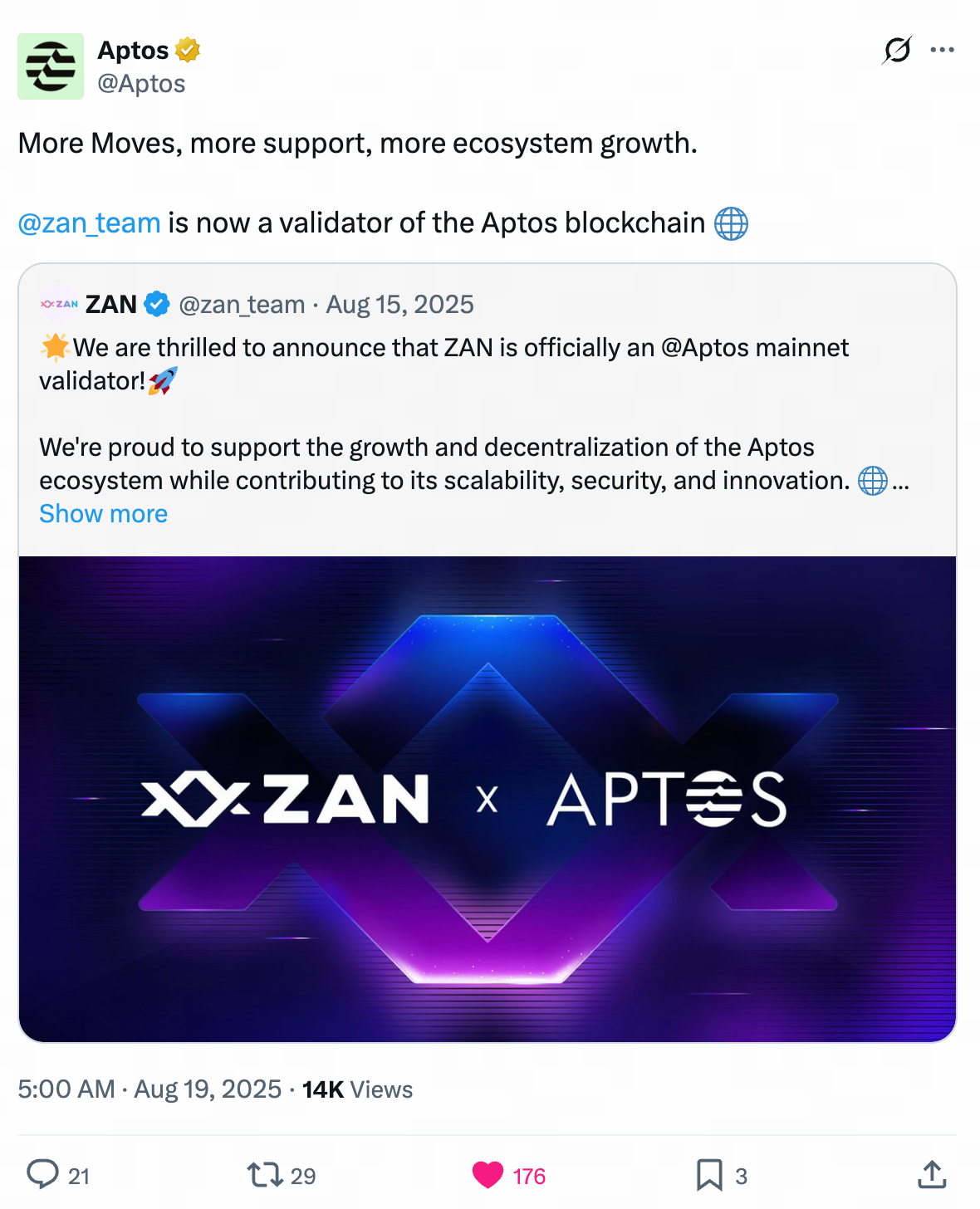Expand quoted post with Show more
Screen dimensions: 980x1209
tap(104, 514)
